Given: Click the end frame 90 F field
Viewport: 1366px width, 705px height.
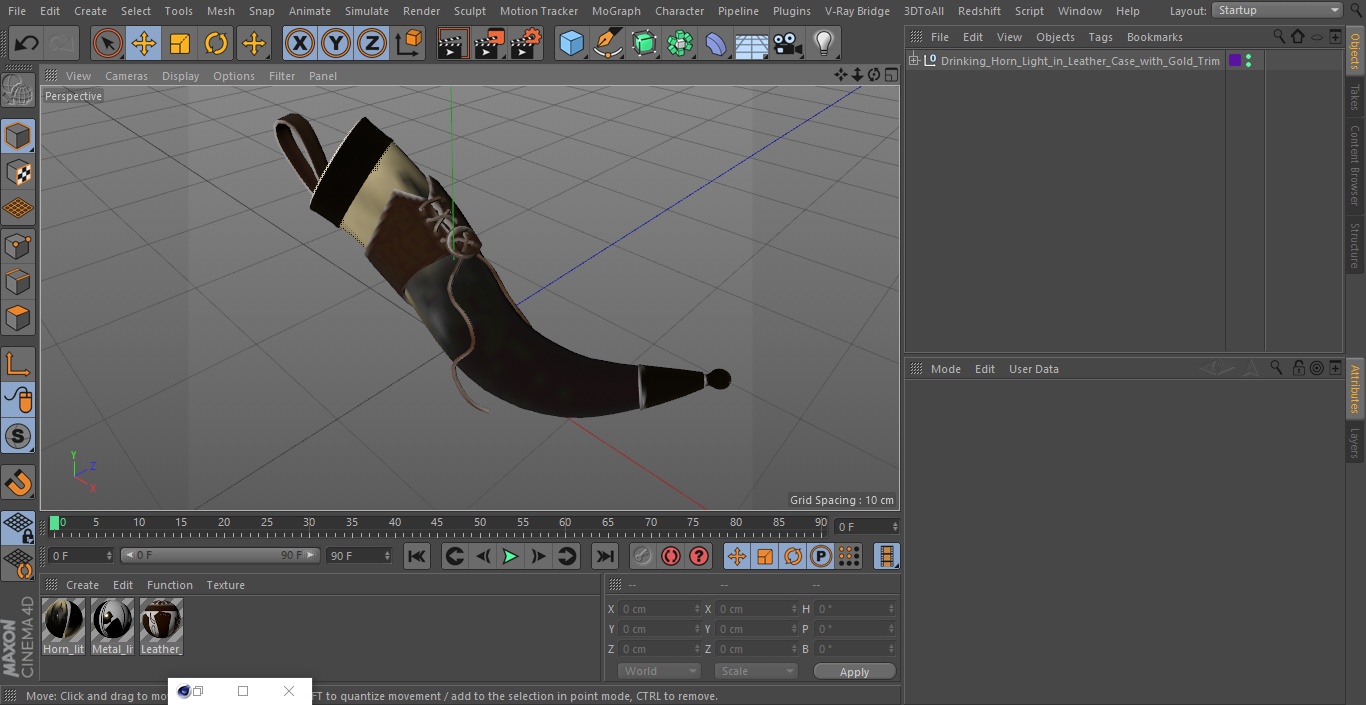Looking at the screenshot, I should click(x=359, y=555).
